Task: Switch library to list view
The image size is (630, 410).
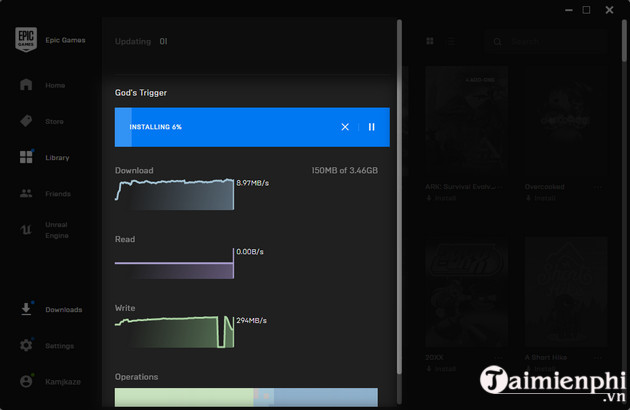Action: pos(451,41)
